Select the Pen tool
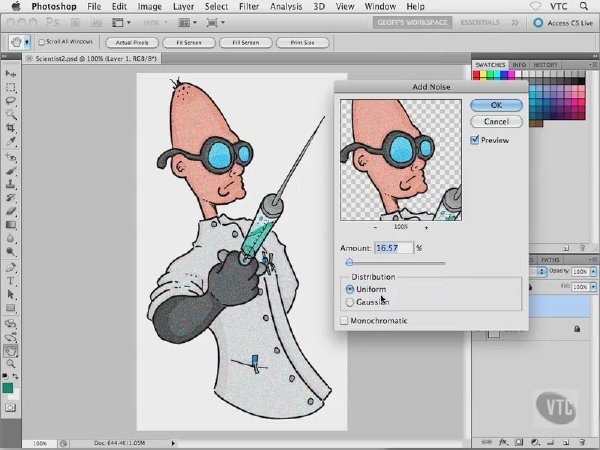The width and height of the screenshot is (600, 450). (x=10, y=267)
